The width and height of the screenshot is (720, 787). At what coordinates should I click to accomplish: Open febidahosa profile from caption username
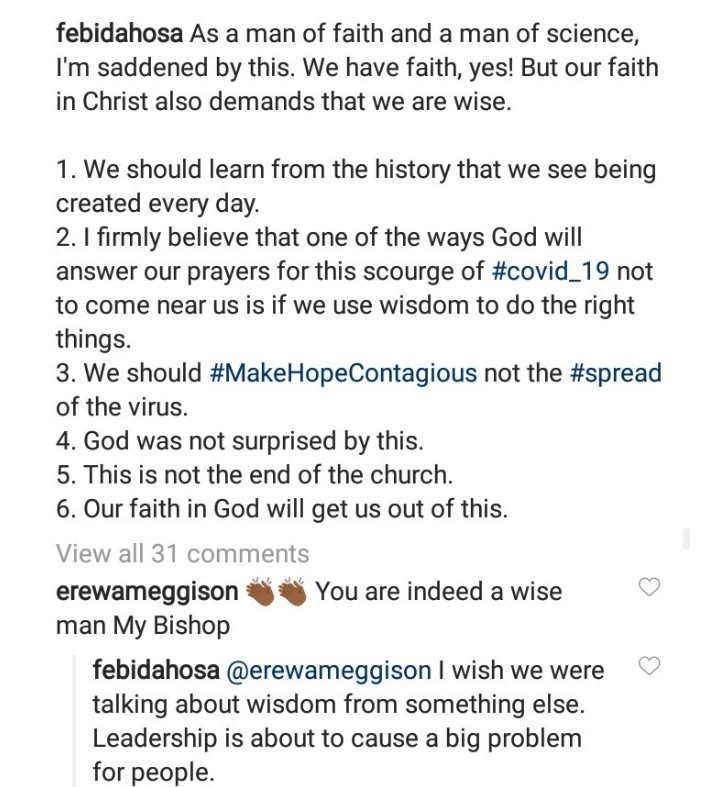click(x=119, y=34)
